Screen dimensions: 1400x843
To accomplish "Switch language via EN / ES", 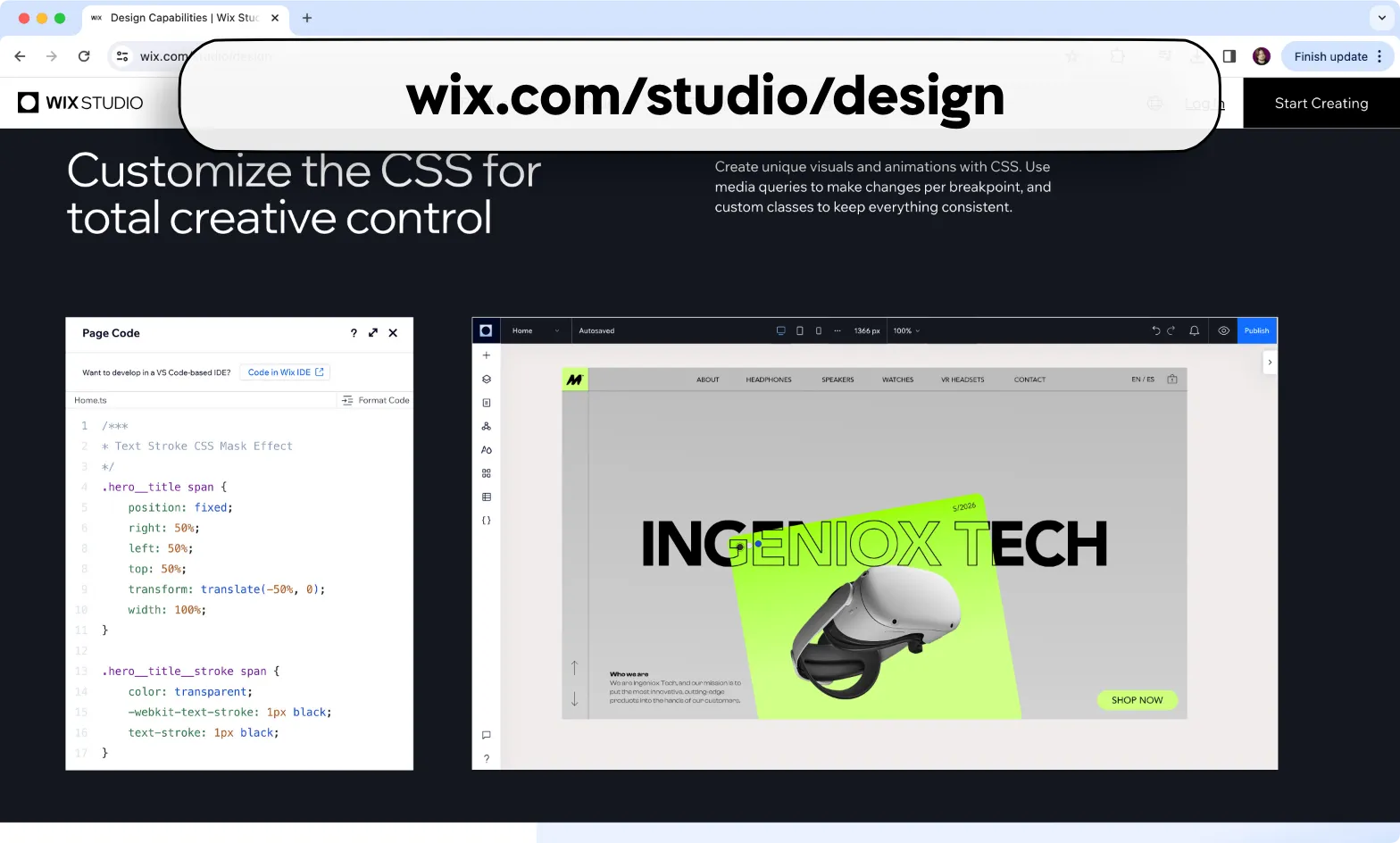I will tap(1143, 380).
